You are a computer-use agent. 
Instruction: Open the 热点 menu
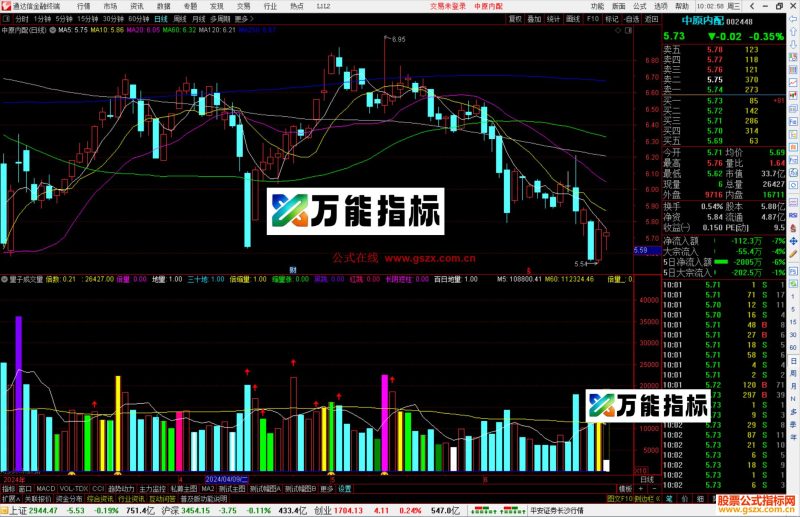(296, 6)
